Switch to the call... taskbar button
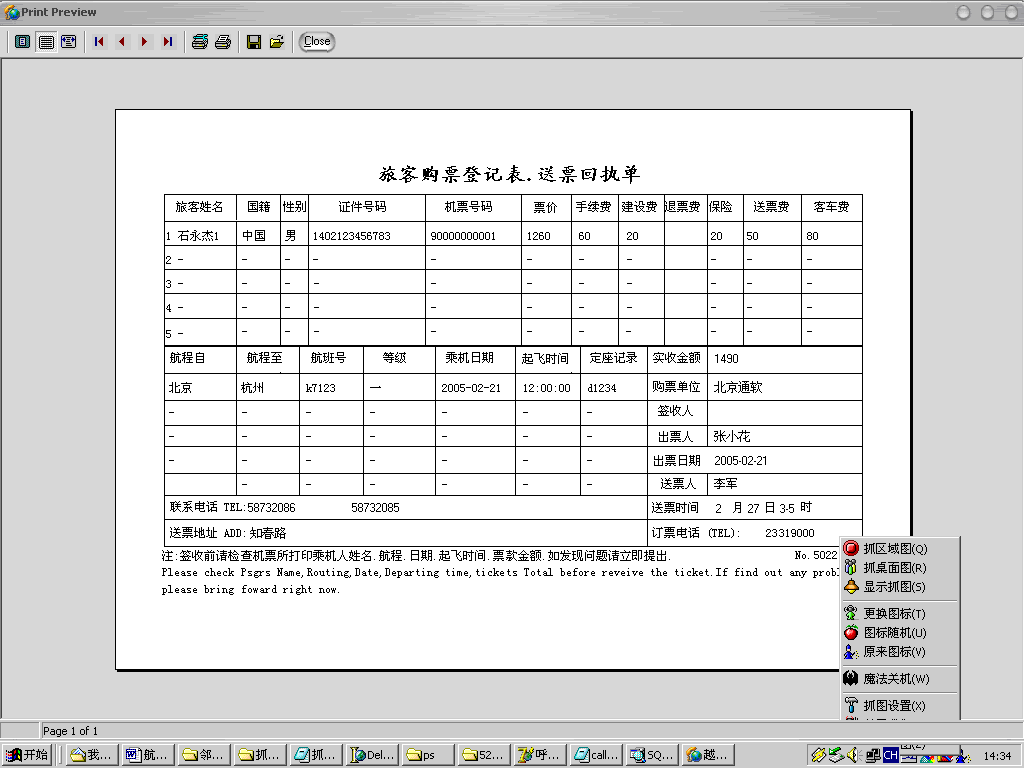1024x768 pixels. pyautogui.click(x=597, y=755)
